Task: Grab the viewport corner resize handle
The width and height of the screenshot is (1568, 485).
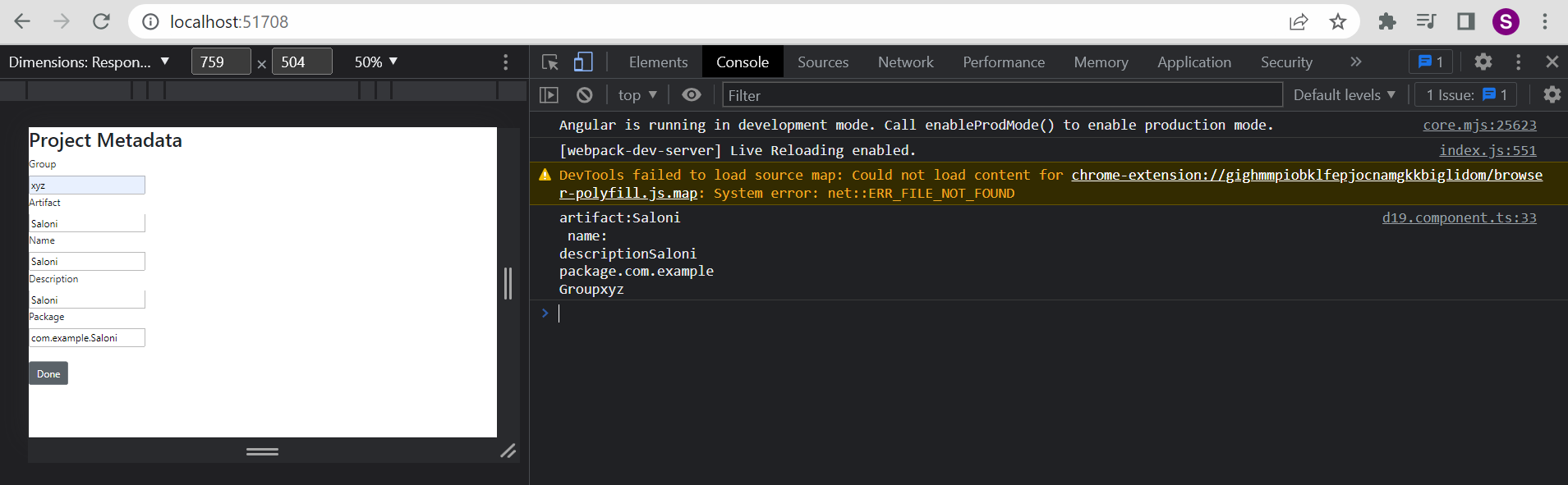Action: [508, 451]
